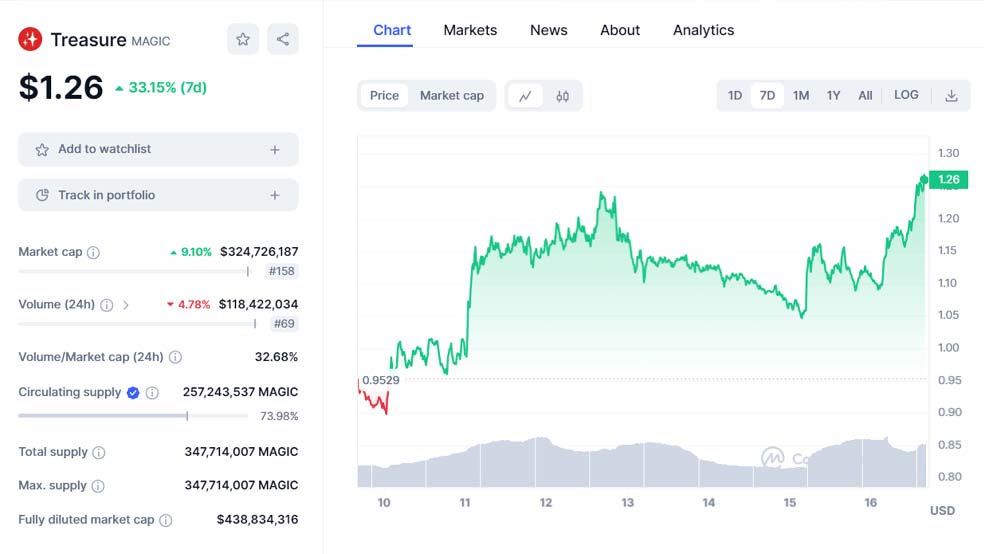Click the circulating supply progress bar
The width and height of the screenshot is (984, 554).
133,415
